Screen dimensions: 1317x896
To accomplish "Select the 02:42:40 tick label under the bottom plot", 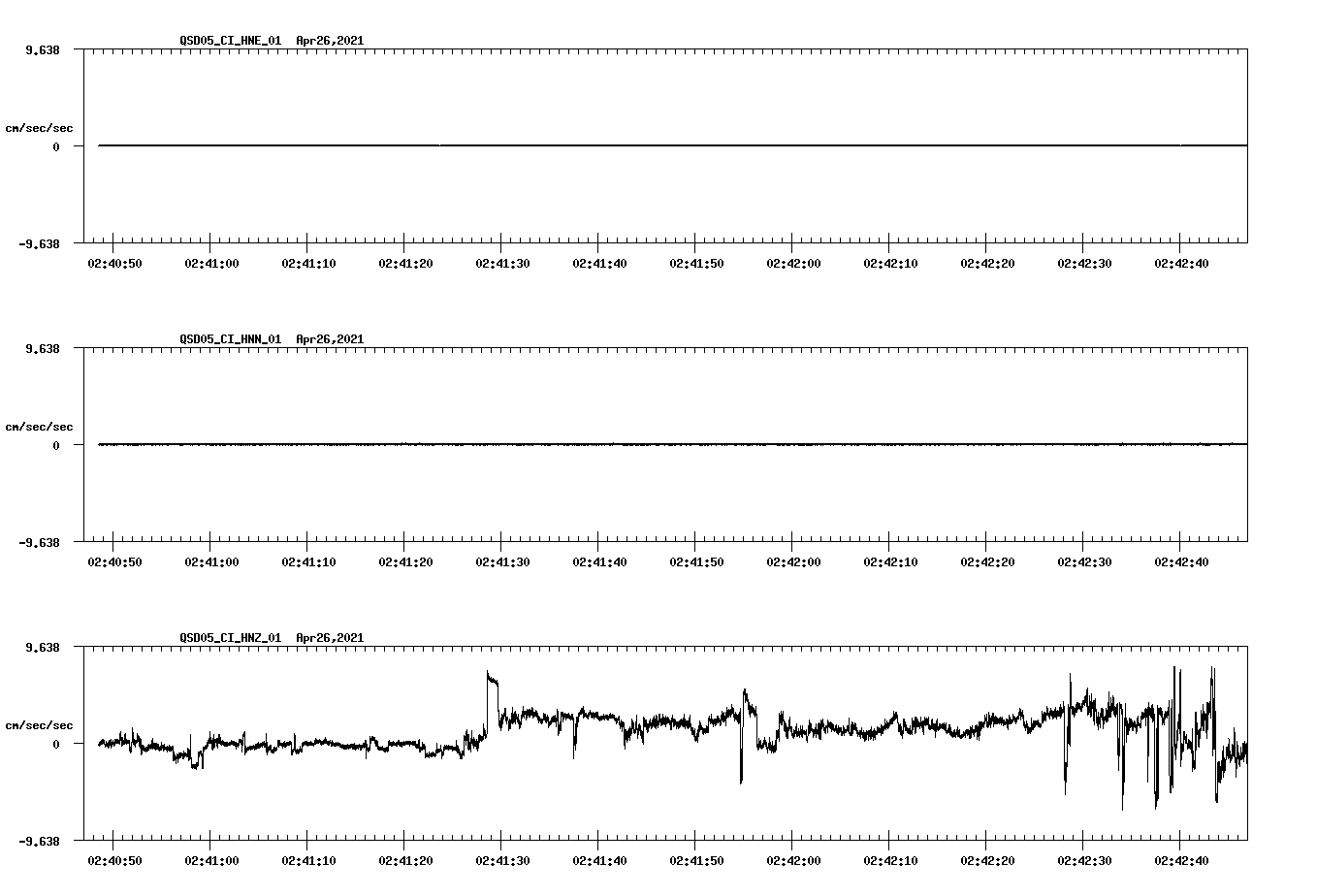I will pos(1183,858).
